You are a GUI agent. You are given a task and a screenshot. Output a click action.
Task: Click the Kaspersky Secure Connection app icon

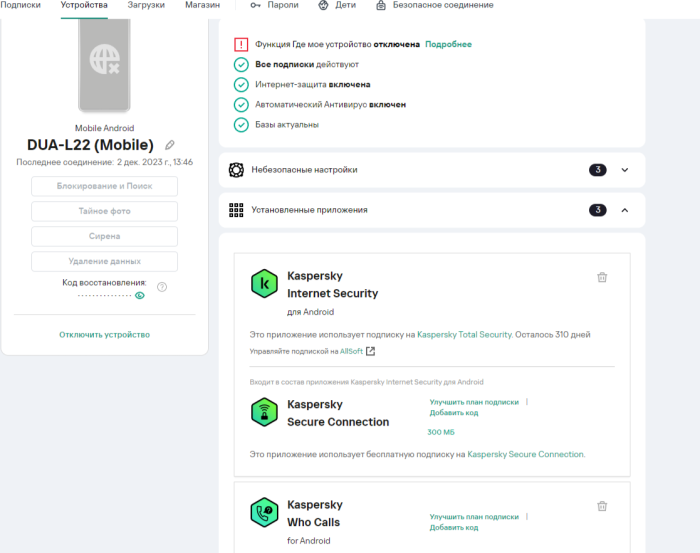point(264,412)
